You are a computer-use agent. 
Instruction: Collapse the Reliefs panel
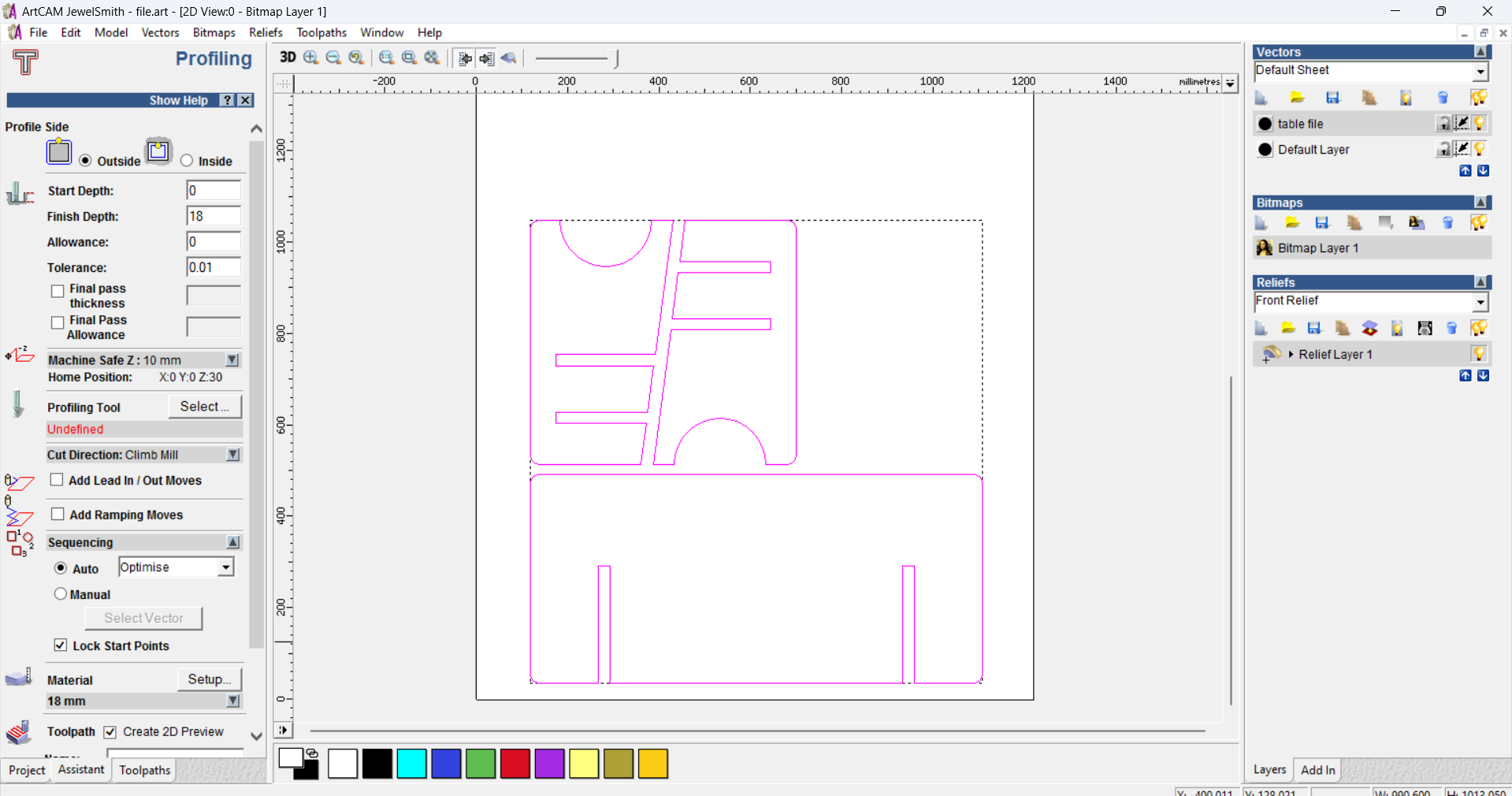pyautogui.click(x=1481, y=282)
